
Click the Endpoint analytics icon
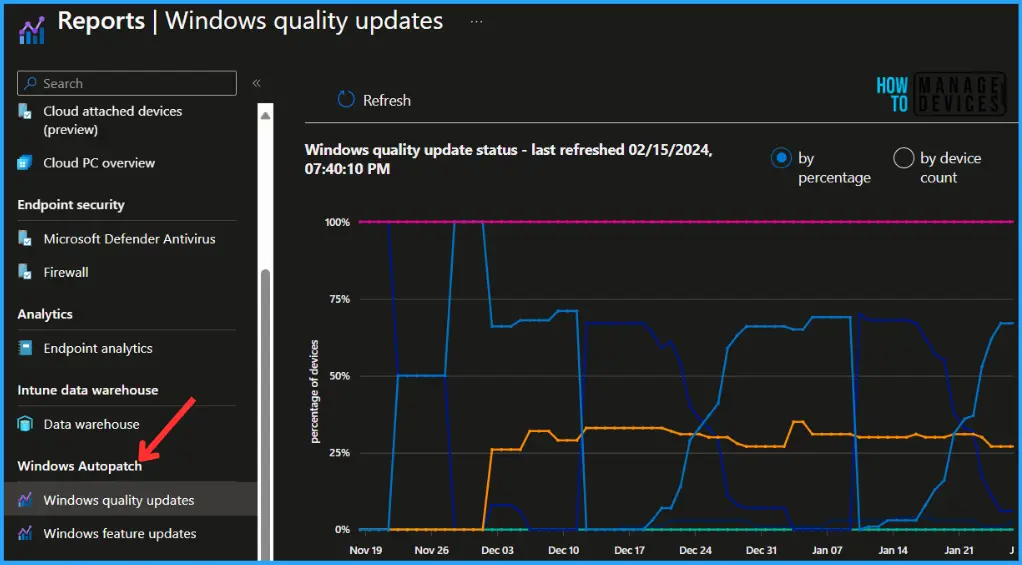coord(25,348)
